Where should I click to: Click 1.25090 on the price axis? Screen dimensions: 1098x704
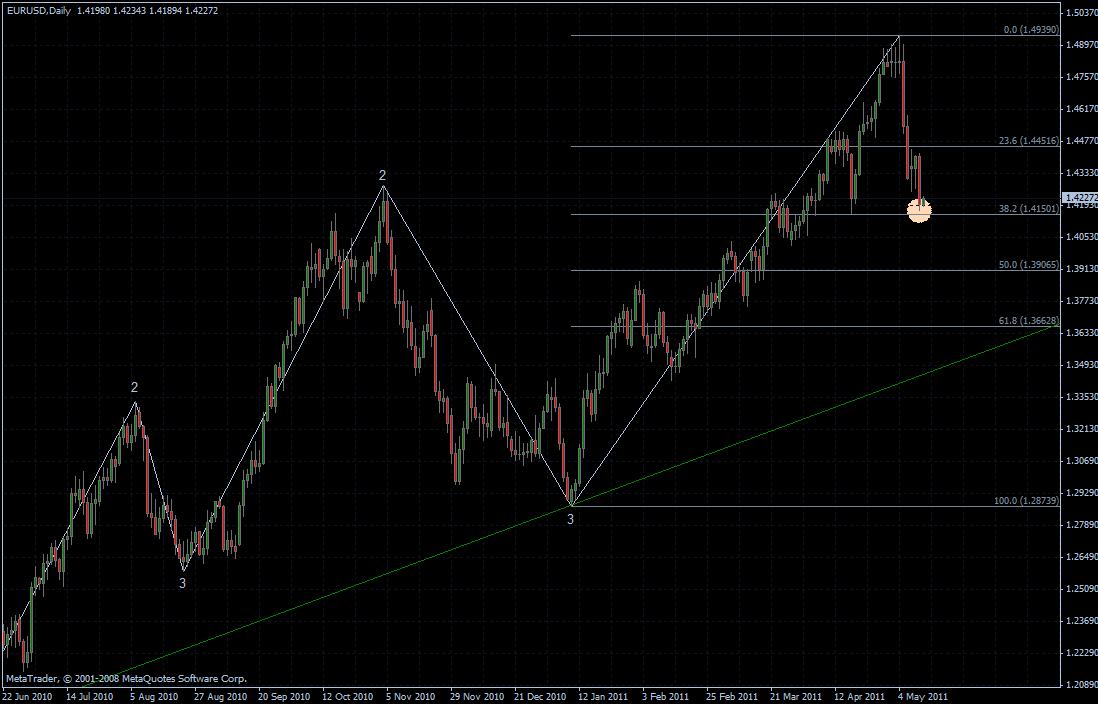pyautogui.click(x=1082, y=588)
